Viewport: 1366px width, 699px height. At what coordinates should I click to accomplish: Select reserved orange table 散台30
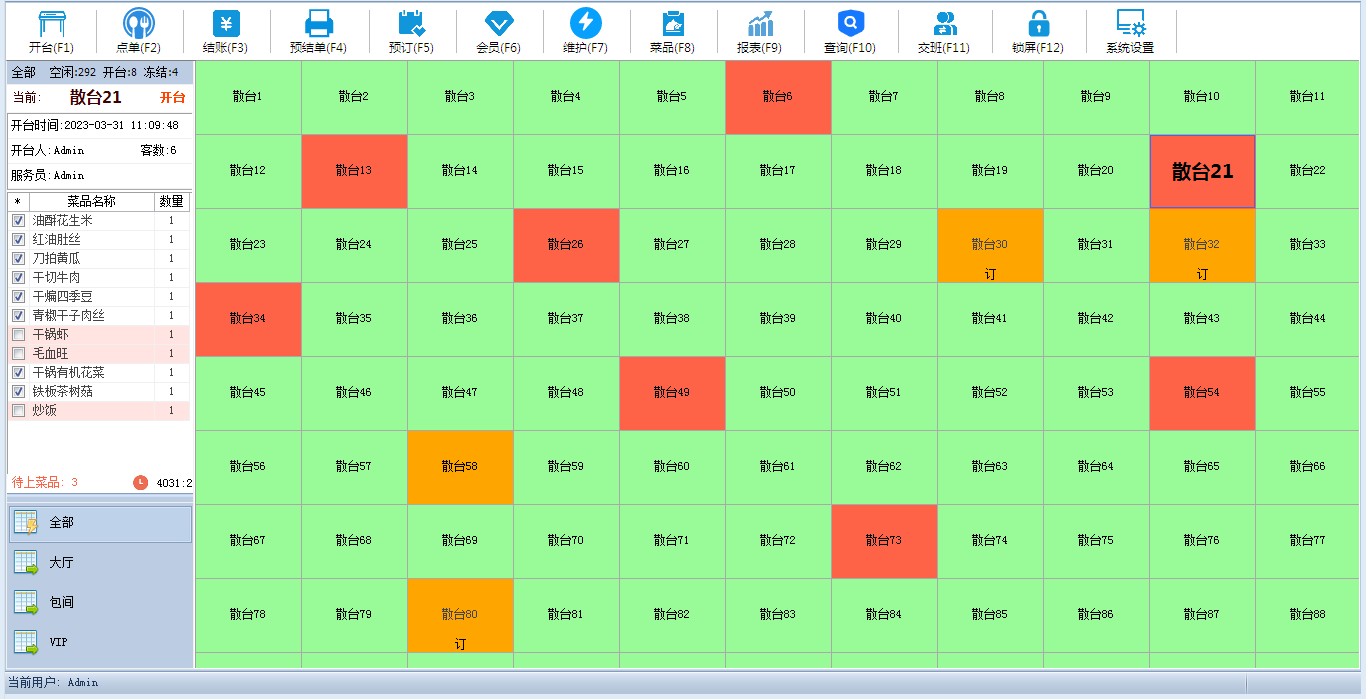coord(990,245)
